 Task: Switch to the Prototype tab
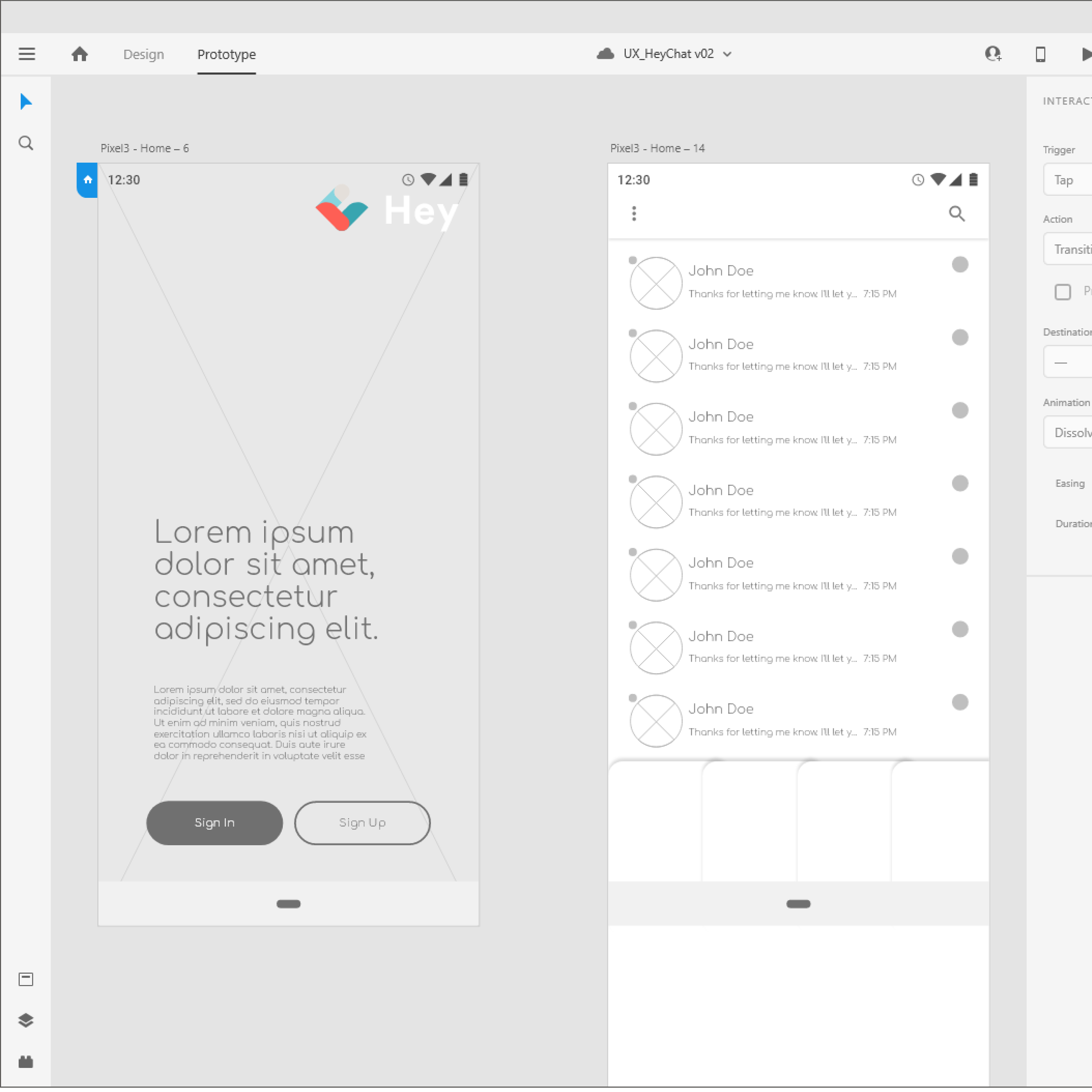[226, 54]
